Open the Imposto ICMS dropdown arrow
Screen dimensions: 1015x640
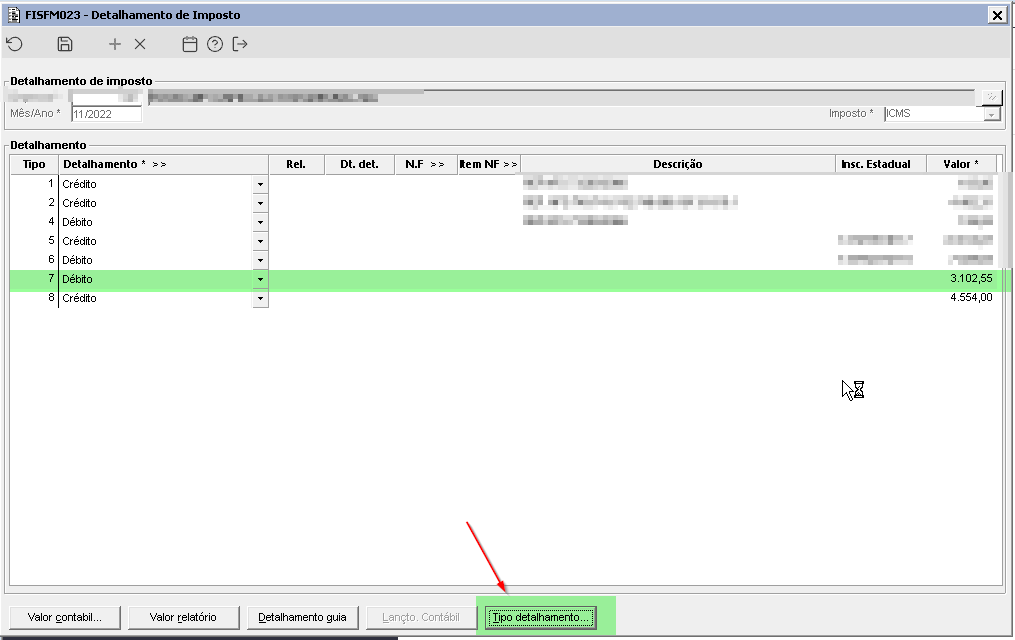992,114
